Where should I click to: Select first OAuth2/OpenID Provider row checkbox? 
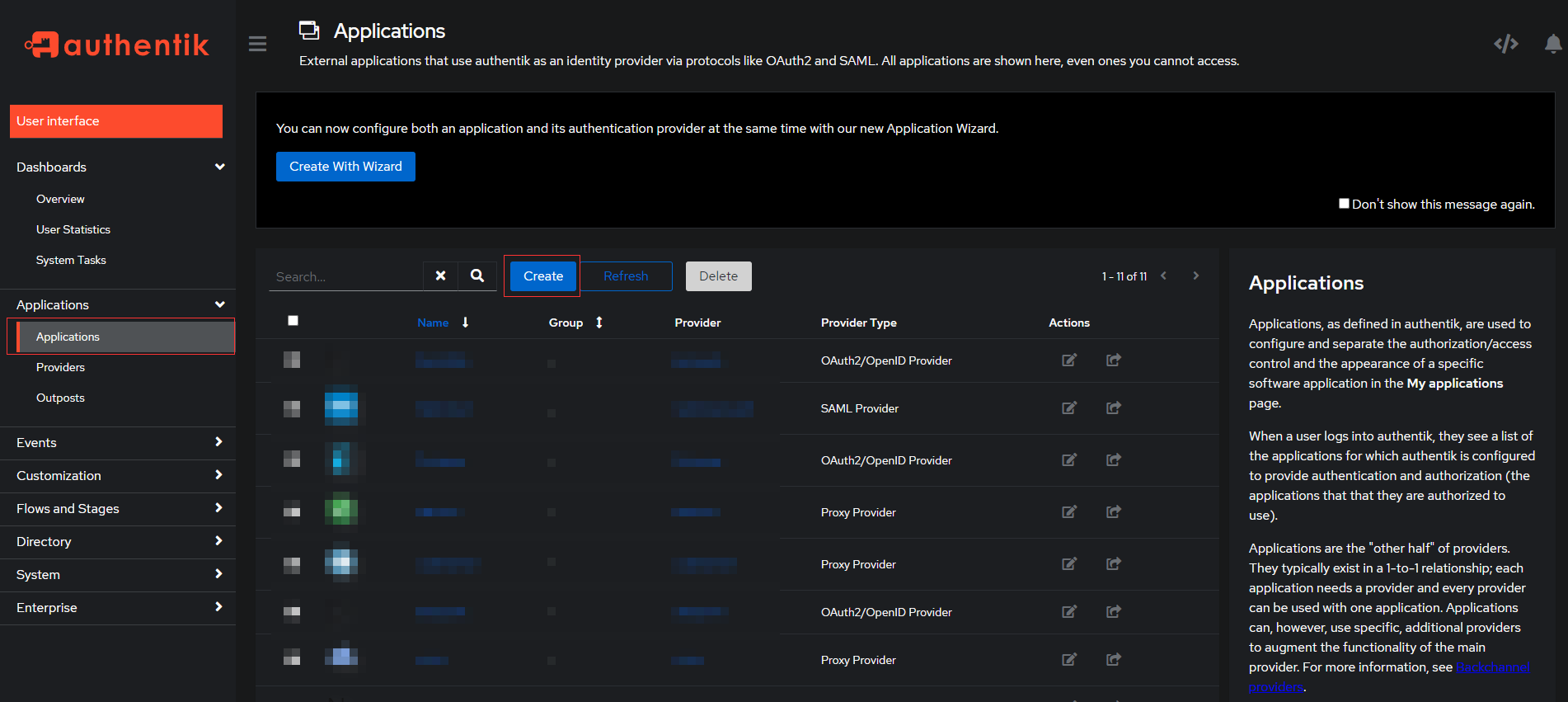pyautogui.click(x=292, y=360)
